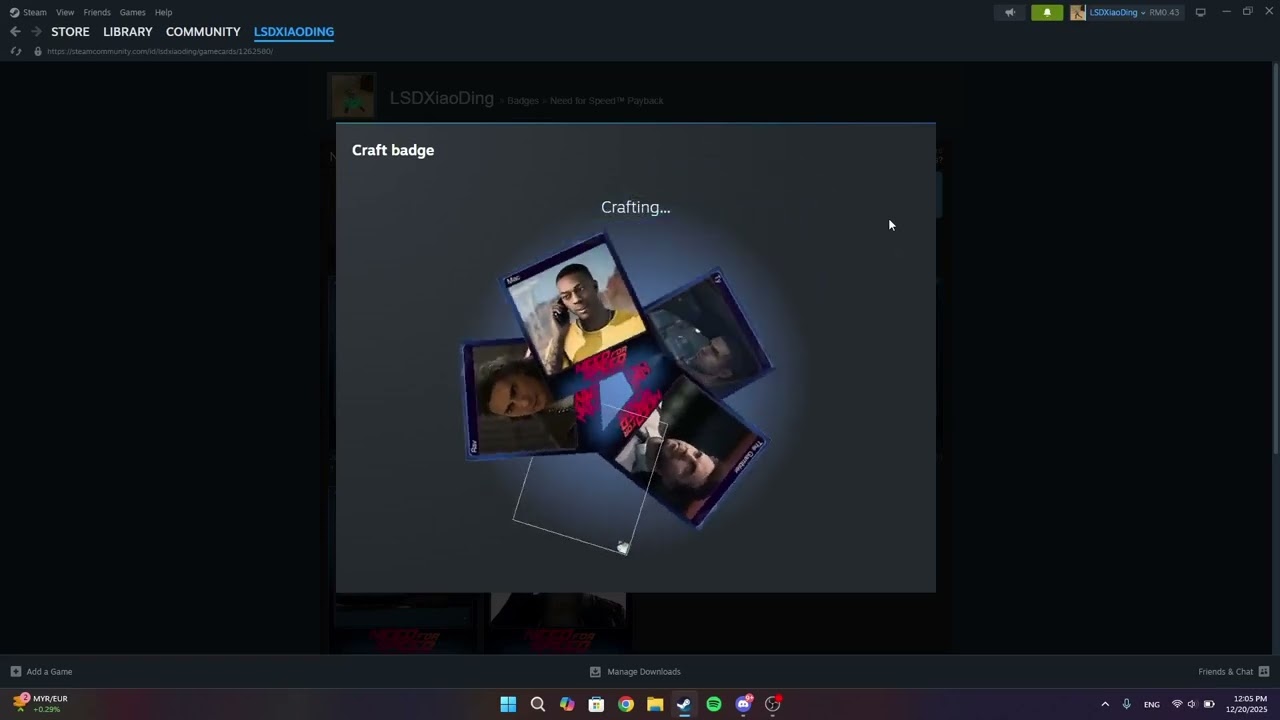Open the Copilot taskbar icon
The image size is (1280, 720).
click(567, 704)
